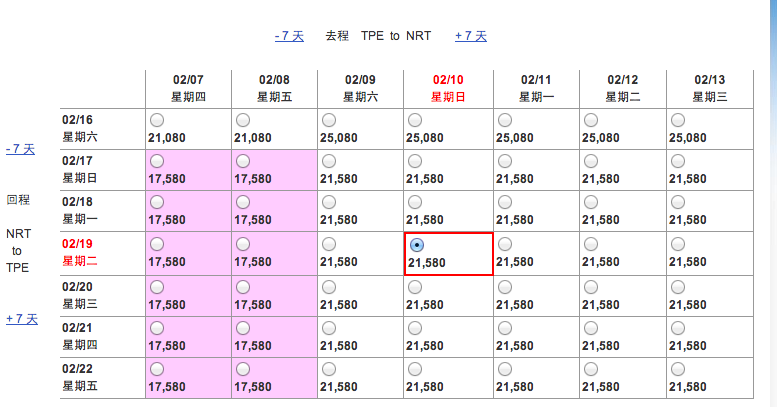777x407 pixels.
Task: Choose 02/09 depart with 02/18 return
Action: [329, 202]
